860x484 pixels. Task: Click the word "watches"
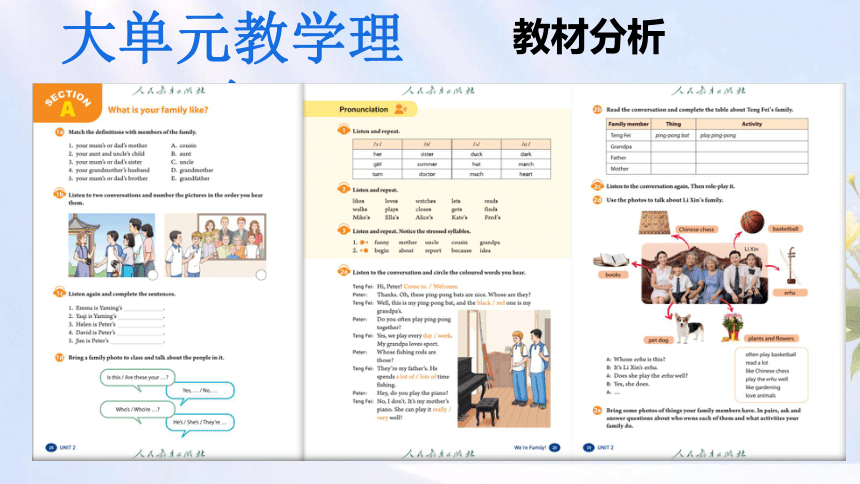425,201
